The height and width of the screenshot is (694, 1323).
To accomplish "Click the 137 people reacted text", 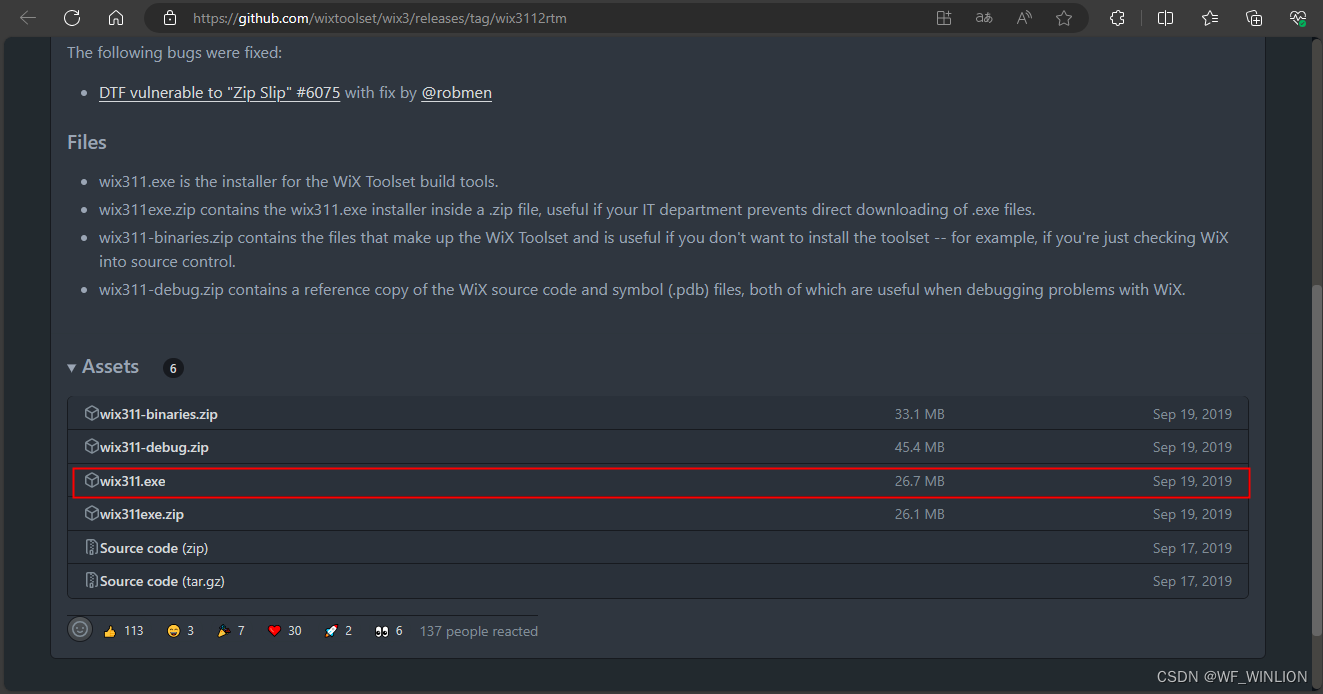I will [x=479, y=631].
